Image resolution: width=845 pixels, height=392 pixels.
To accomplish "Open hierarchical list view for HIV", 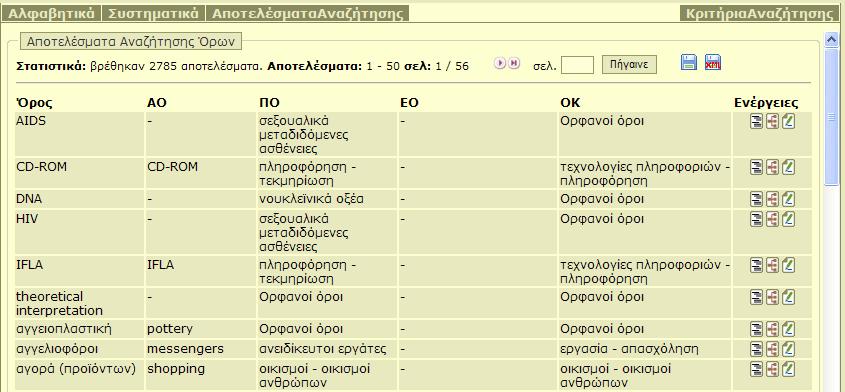I will pyautogui.click(x=757, y=219).
